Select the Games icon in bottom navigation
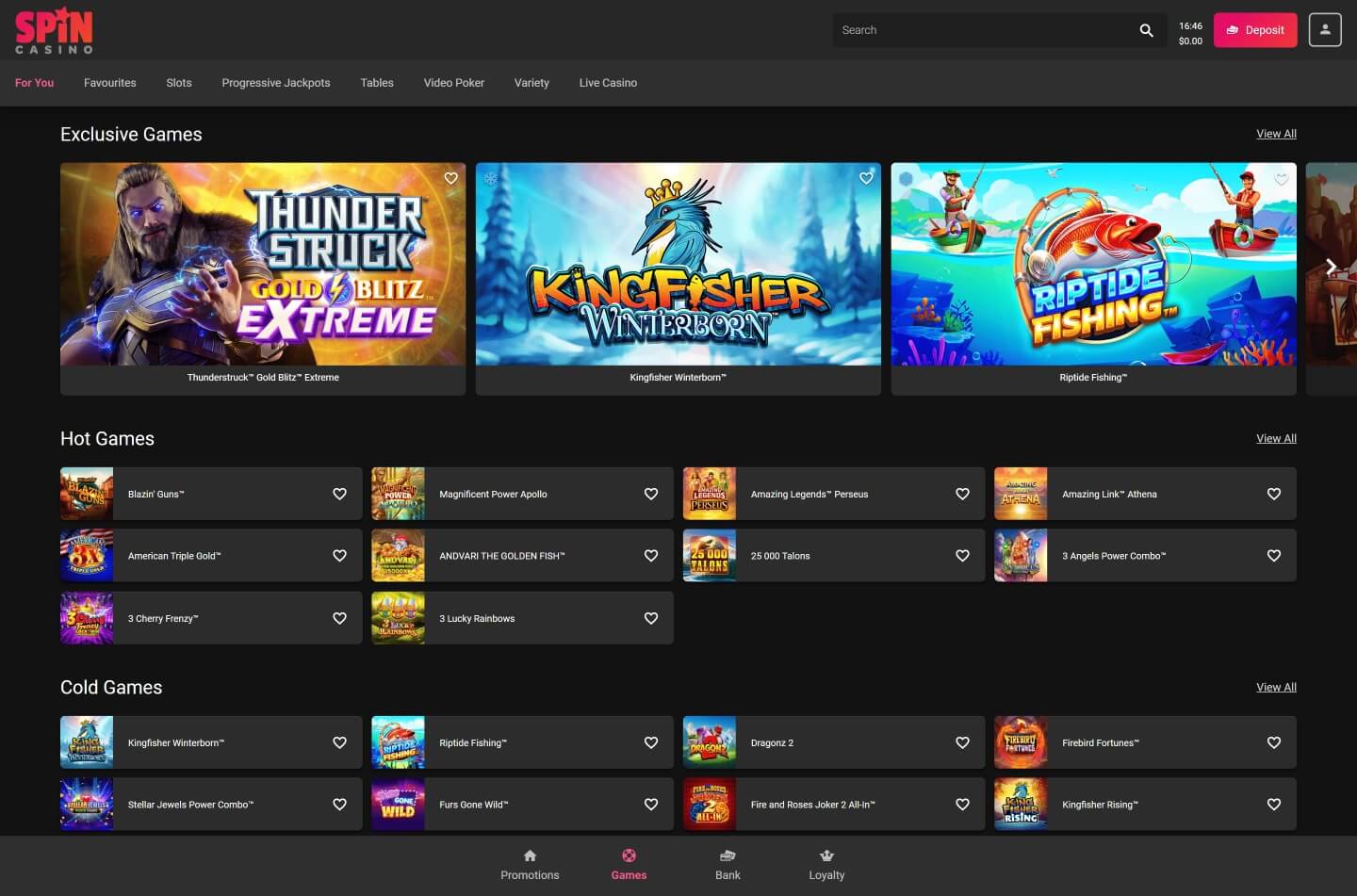This screenshot has width=1357, height=896. tap(629, 855)
